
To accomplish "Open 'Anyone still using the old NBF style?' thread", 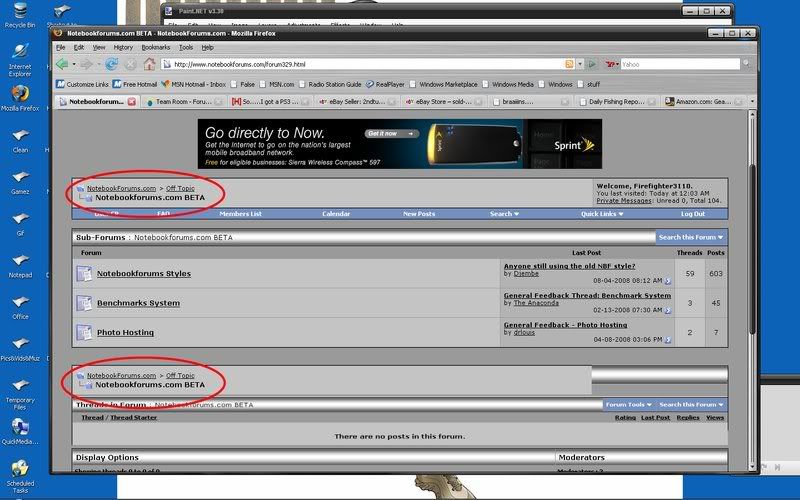I will tap(569, 266).
